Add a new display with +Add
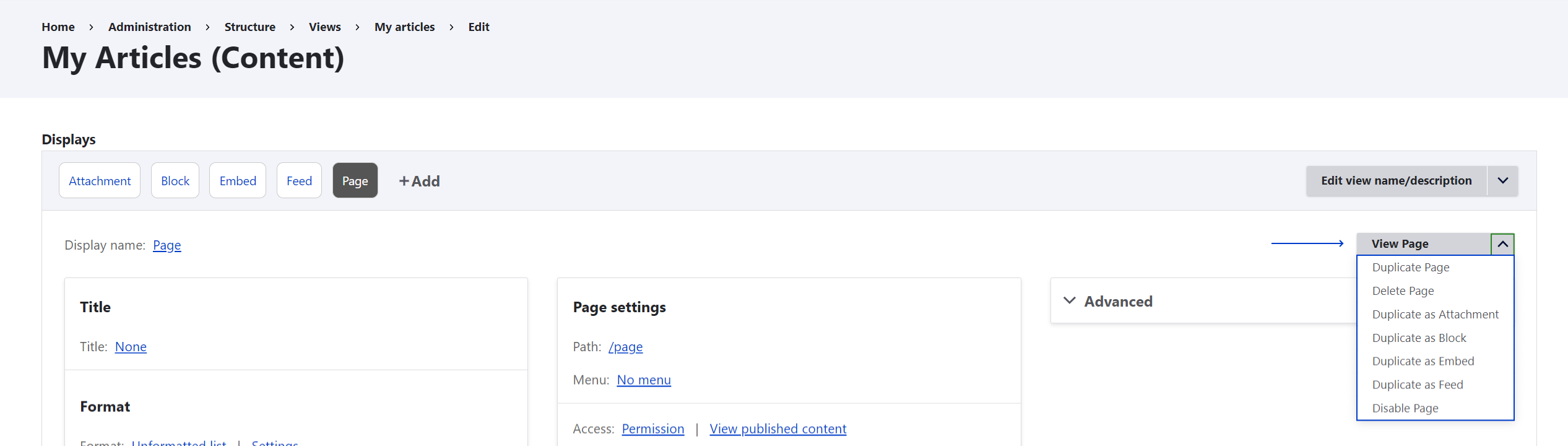The height and width of the screenshot is (446, 1568). (x=419, y=181)
